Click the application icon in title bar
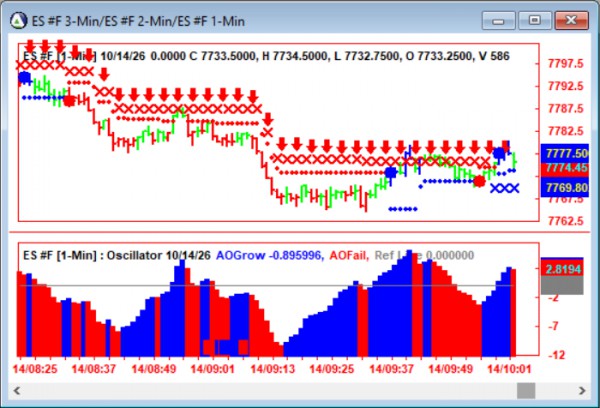 [x=18, y=20]
